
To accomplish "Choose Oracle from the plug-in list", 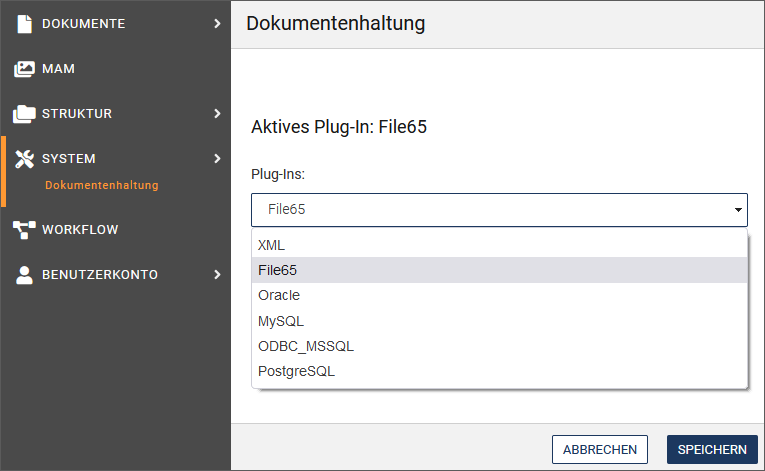I will click(x=499, y=295).
